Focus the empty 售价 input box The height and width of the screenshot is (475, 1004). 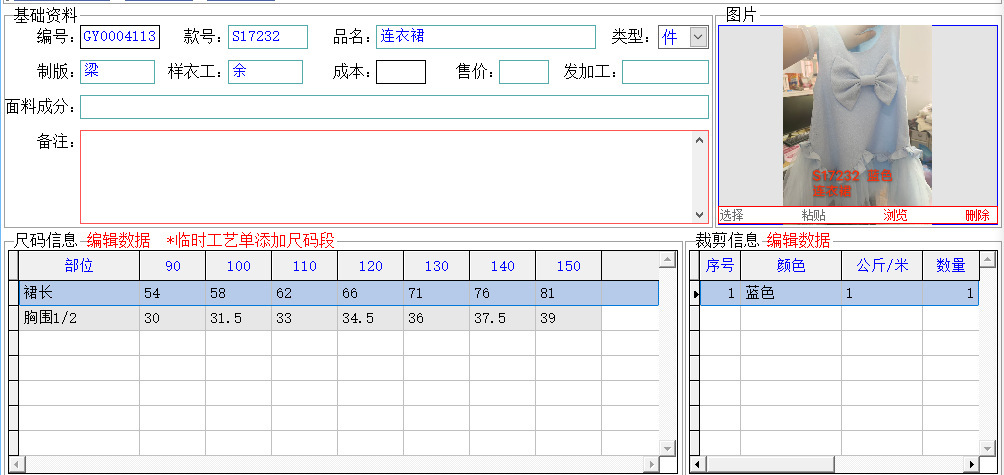tap(524, 72)
